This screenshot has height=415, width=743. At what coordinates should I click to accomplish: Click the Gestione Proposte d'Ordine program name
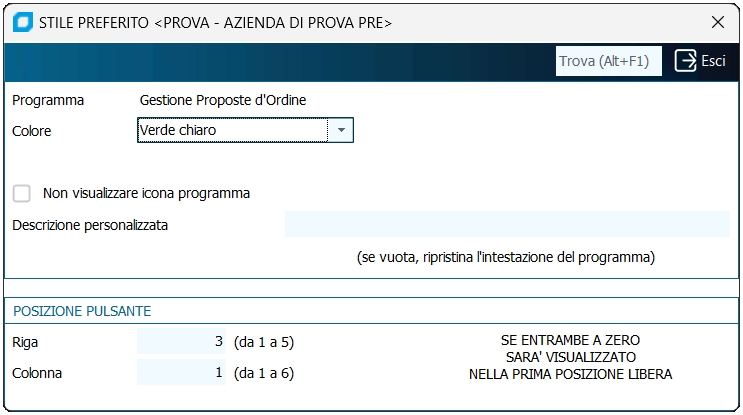point(223,100)
